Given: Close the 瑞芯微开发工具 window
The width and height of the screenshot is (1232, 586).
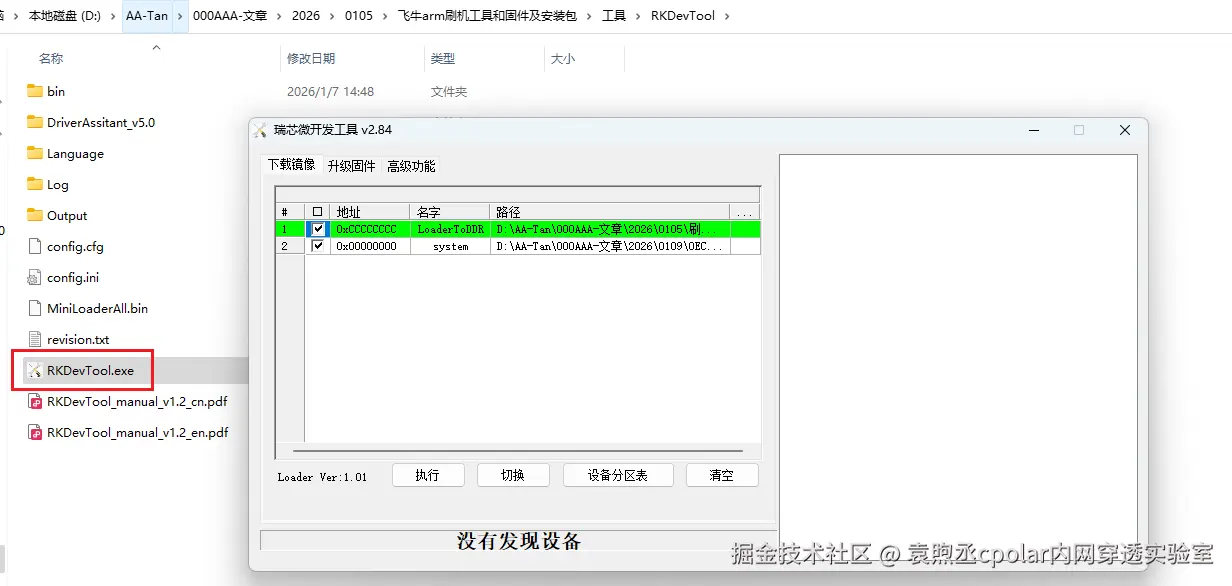Looking at the screenshot, I should point(1125,130).
